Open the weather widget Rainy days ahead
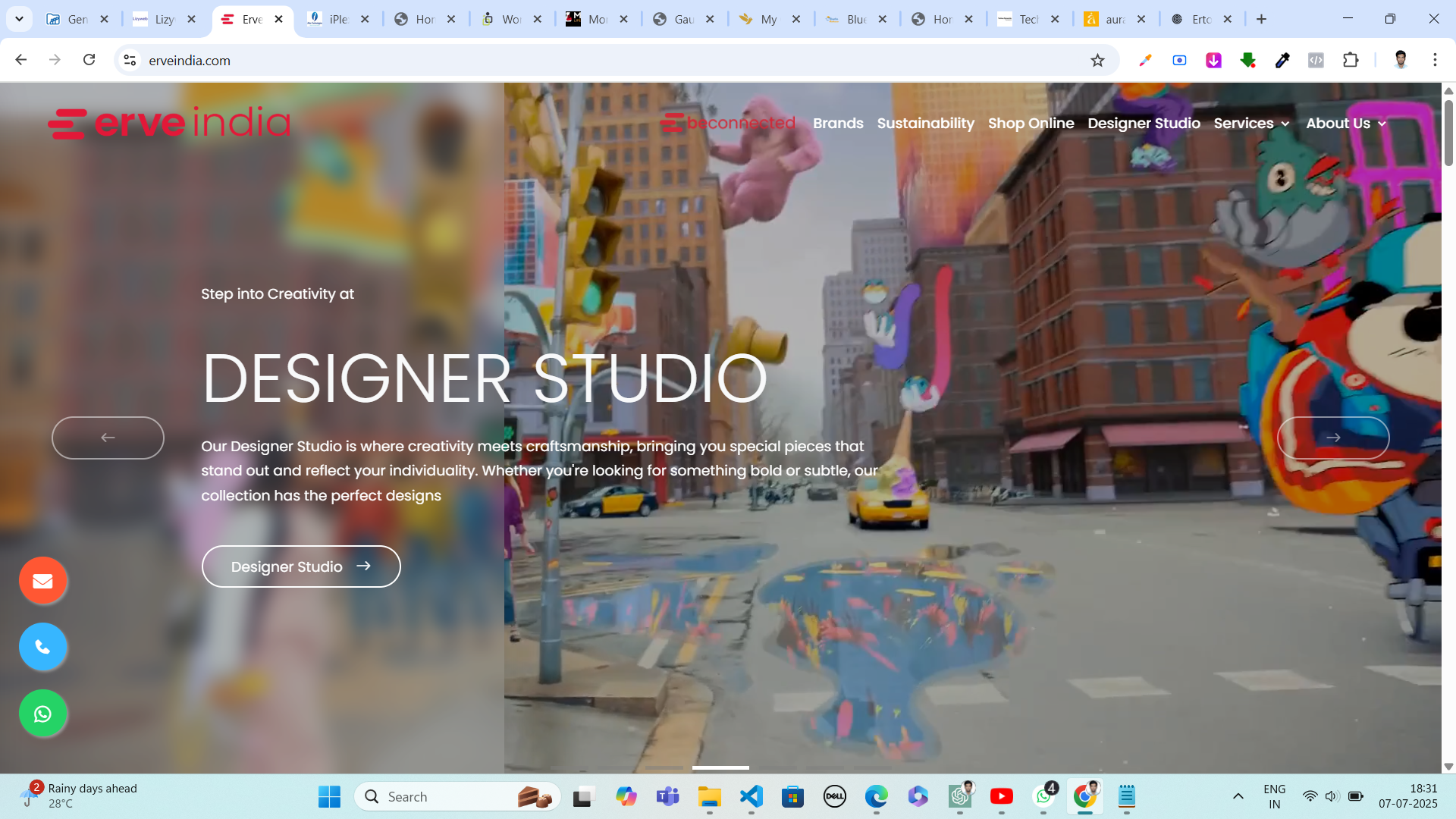 click(x=80, y=796)
